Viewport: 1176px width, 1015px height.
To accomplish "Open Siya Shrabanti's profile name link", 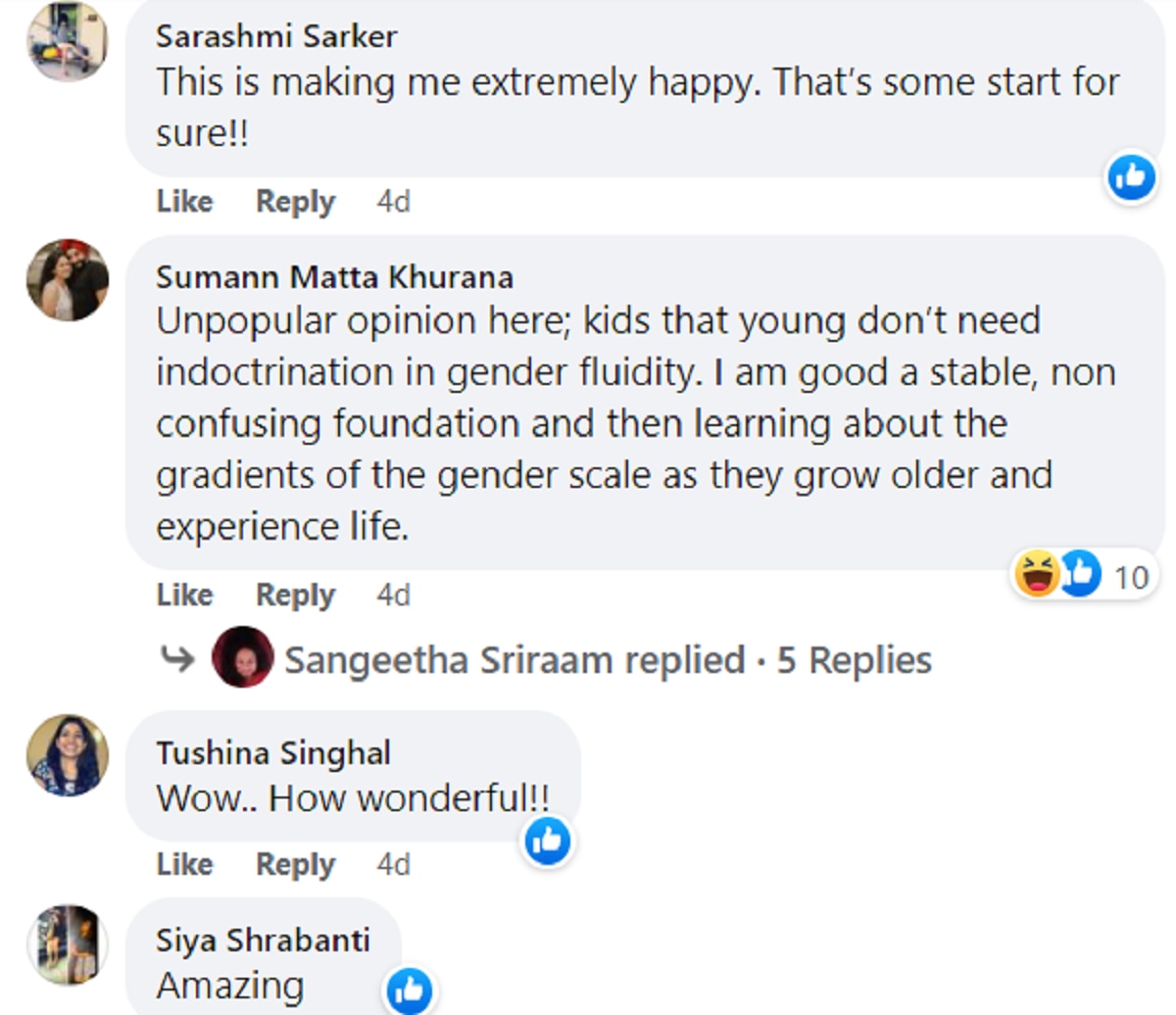I will pyautogui.click(x=263, y=941).
